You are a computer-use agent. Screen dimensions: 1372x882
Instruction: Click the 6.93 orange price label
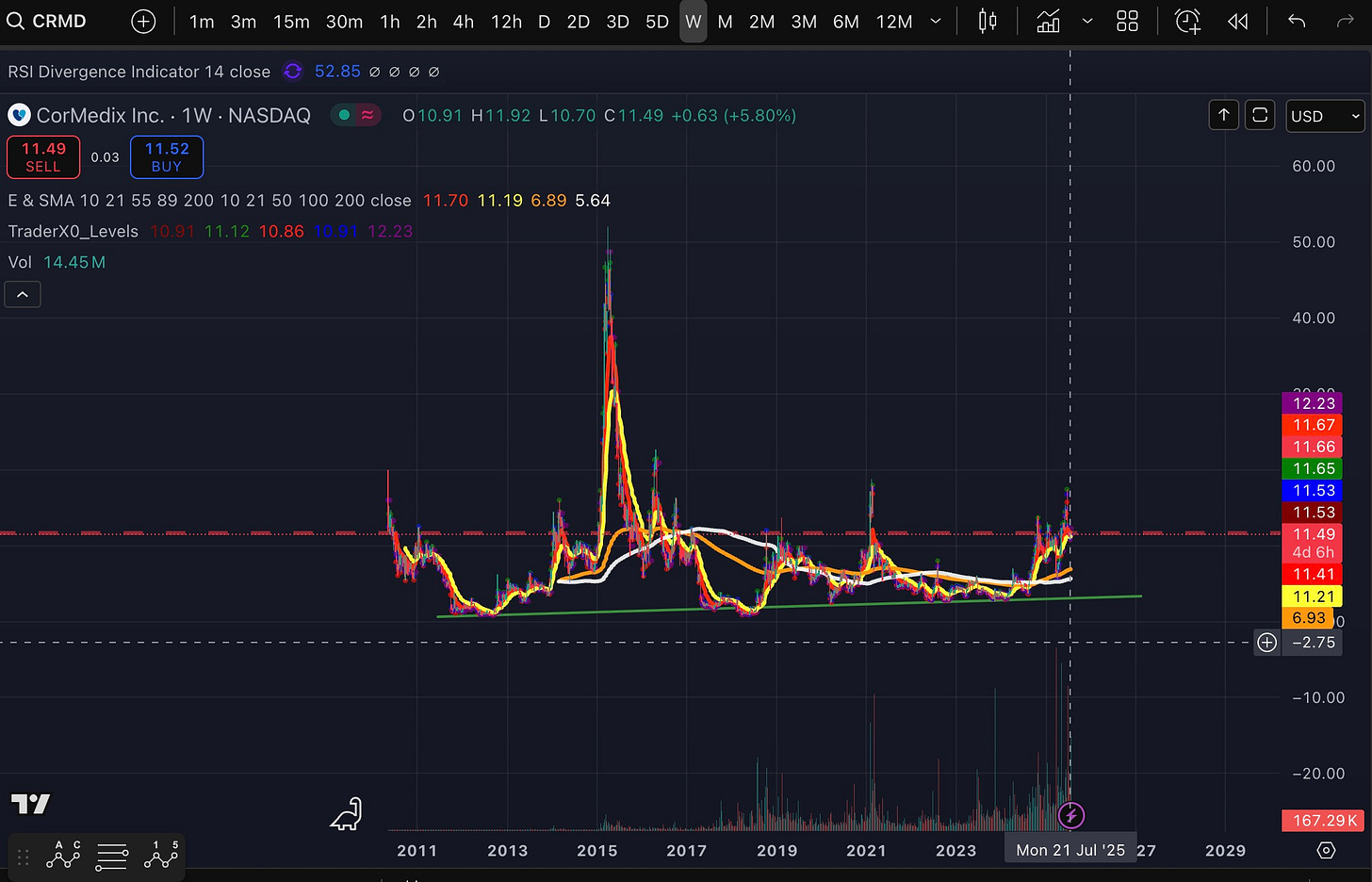click(1308, 618)
